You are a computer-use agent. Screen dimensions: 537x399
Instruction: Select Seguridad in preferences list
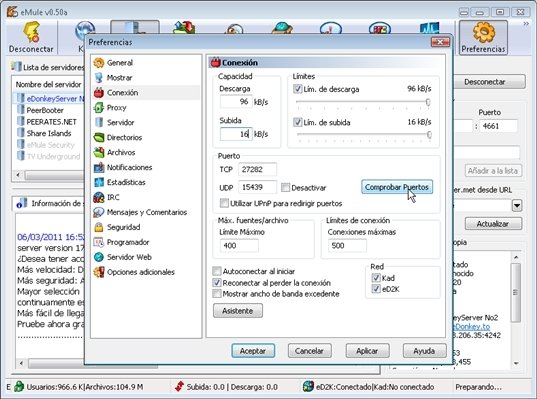(123, 227)
